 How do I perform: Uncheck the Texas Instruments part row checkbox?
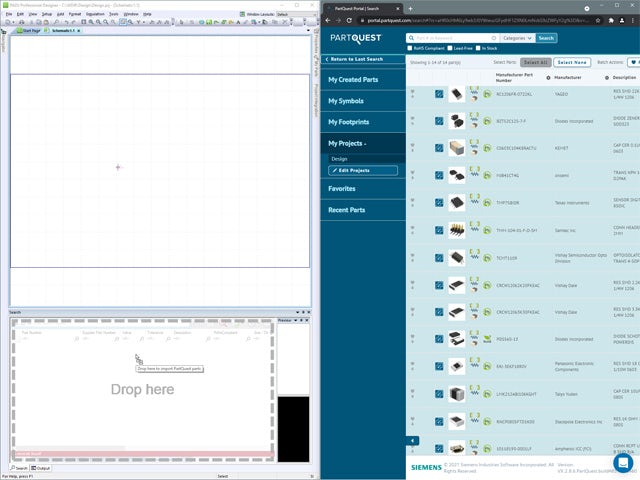[x=439, y=203]
